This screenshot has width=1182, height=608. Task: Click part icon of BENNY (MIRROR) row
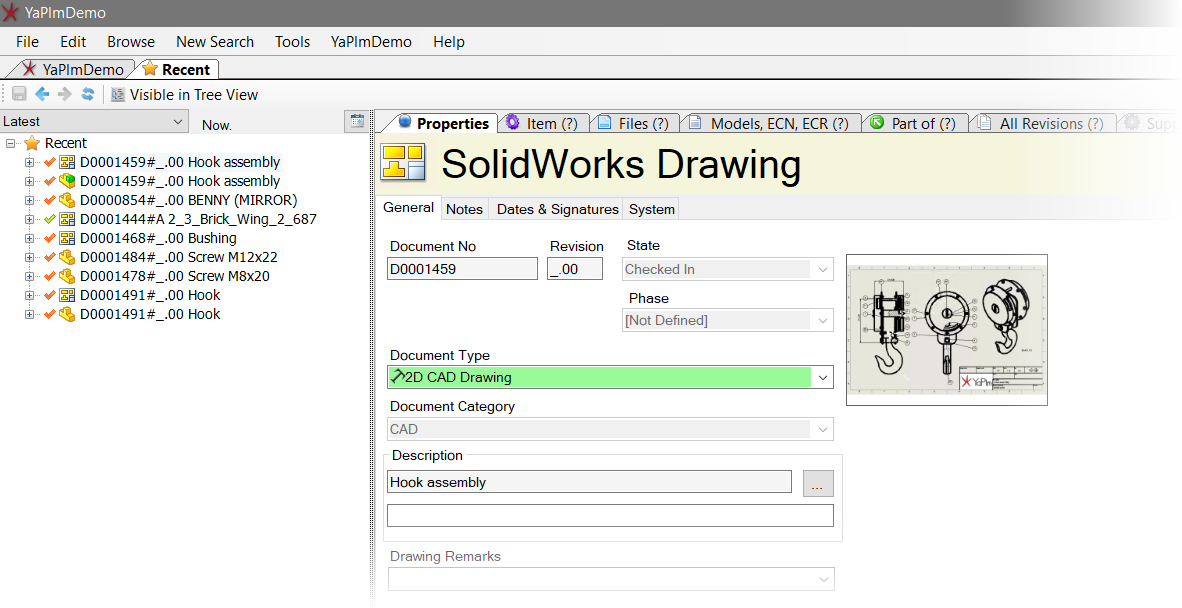tap(67, 200)
